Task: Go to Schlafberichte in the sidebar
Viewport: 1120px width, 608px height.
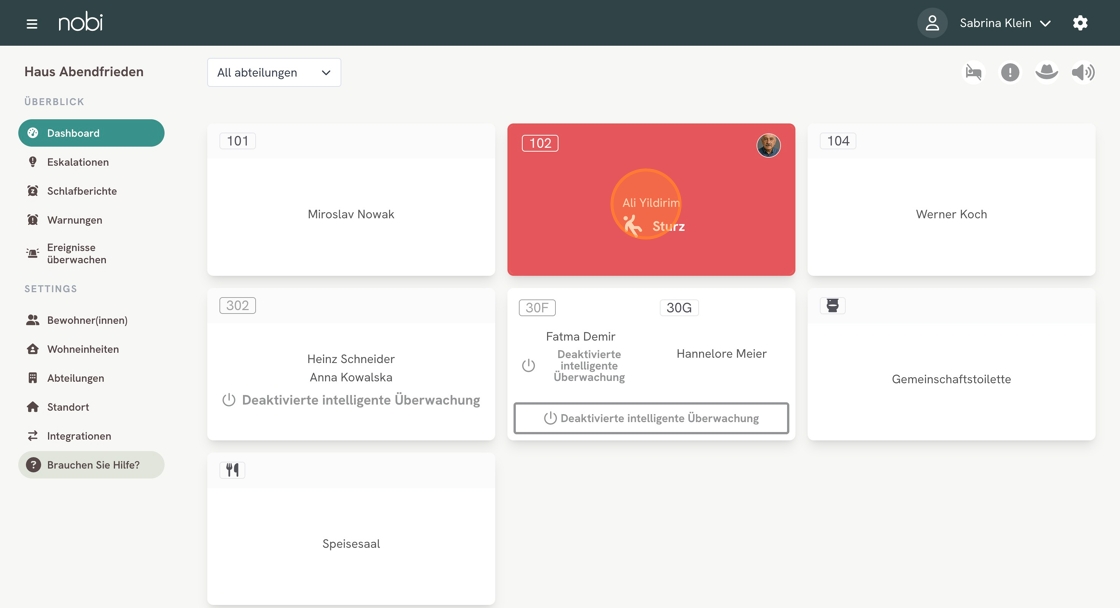Action: 81,191
